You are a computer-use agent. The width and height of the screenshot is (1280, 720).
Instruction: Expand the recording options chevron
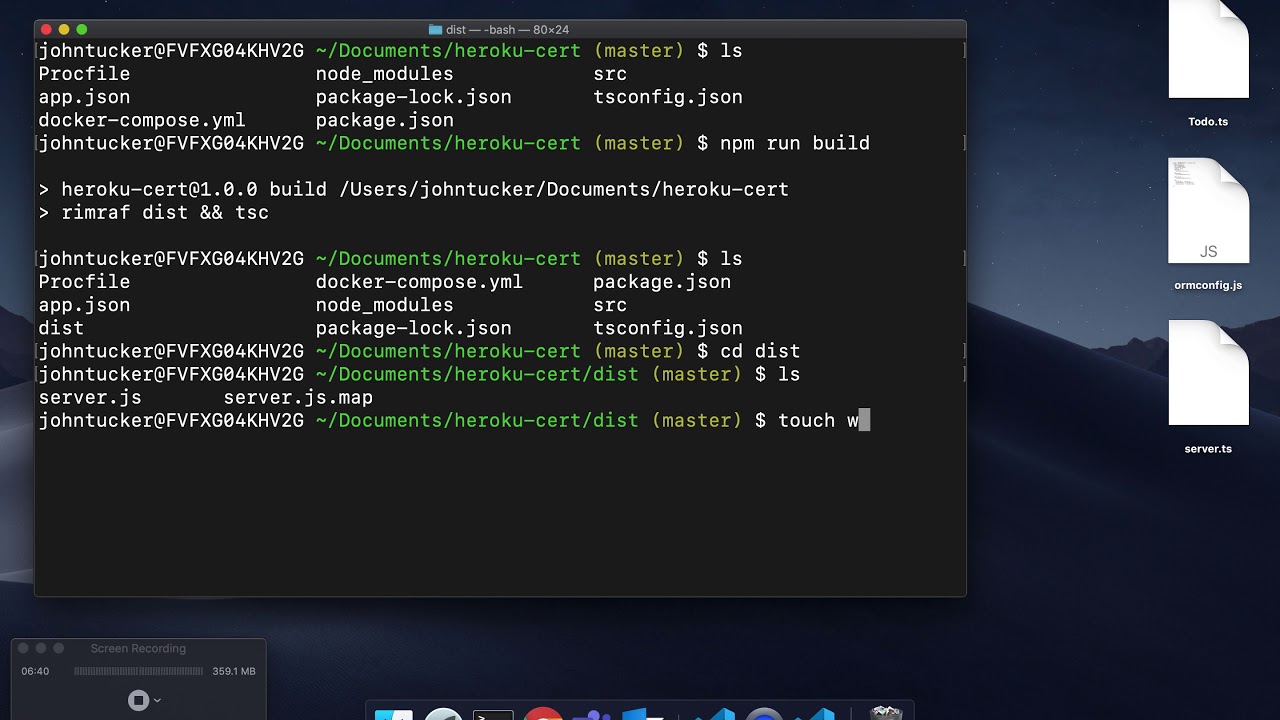point(158,700)
